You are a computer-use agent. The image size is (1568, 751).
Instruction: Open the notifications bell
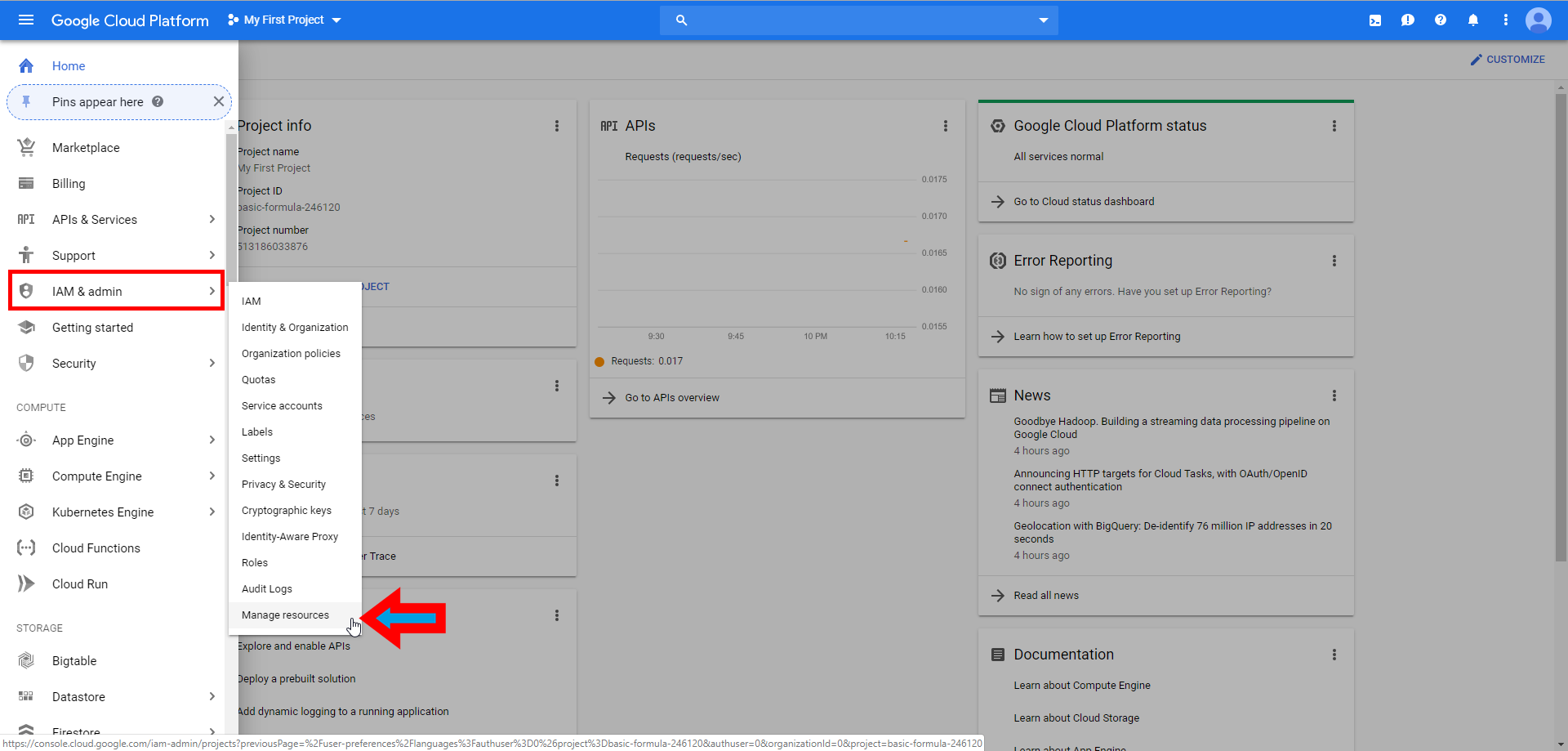point(1473,20)
